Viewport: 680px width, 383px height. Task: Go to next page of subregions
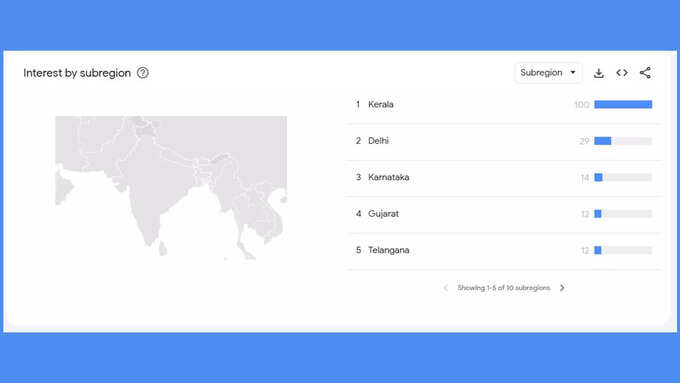(562, 288)
